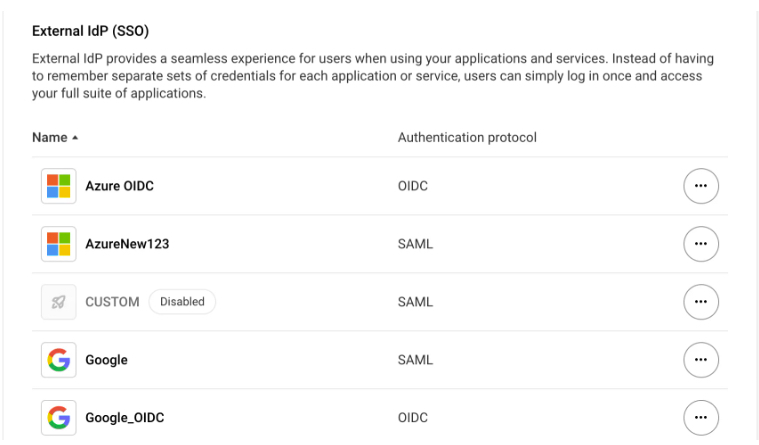Open the Google_OIDC provider entry

[125, 417]
